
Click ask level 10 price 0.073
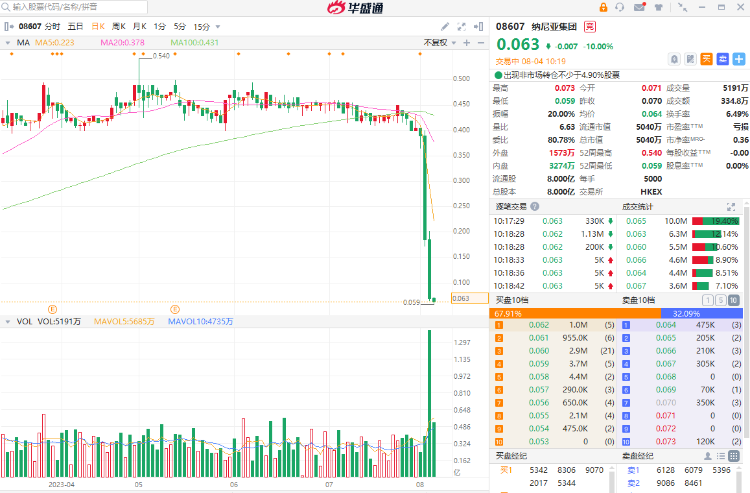pyautogui.click(x=666, y=441)
